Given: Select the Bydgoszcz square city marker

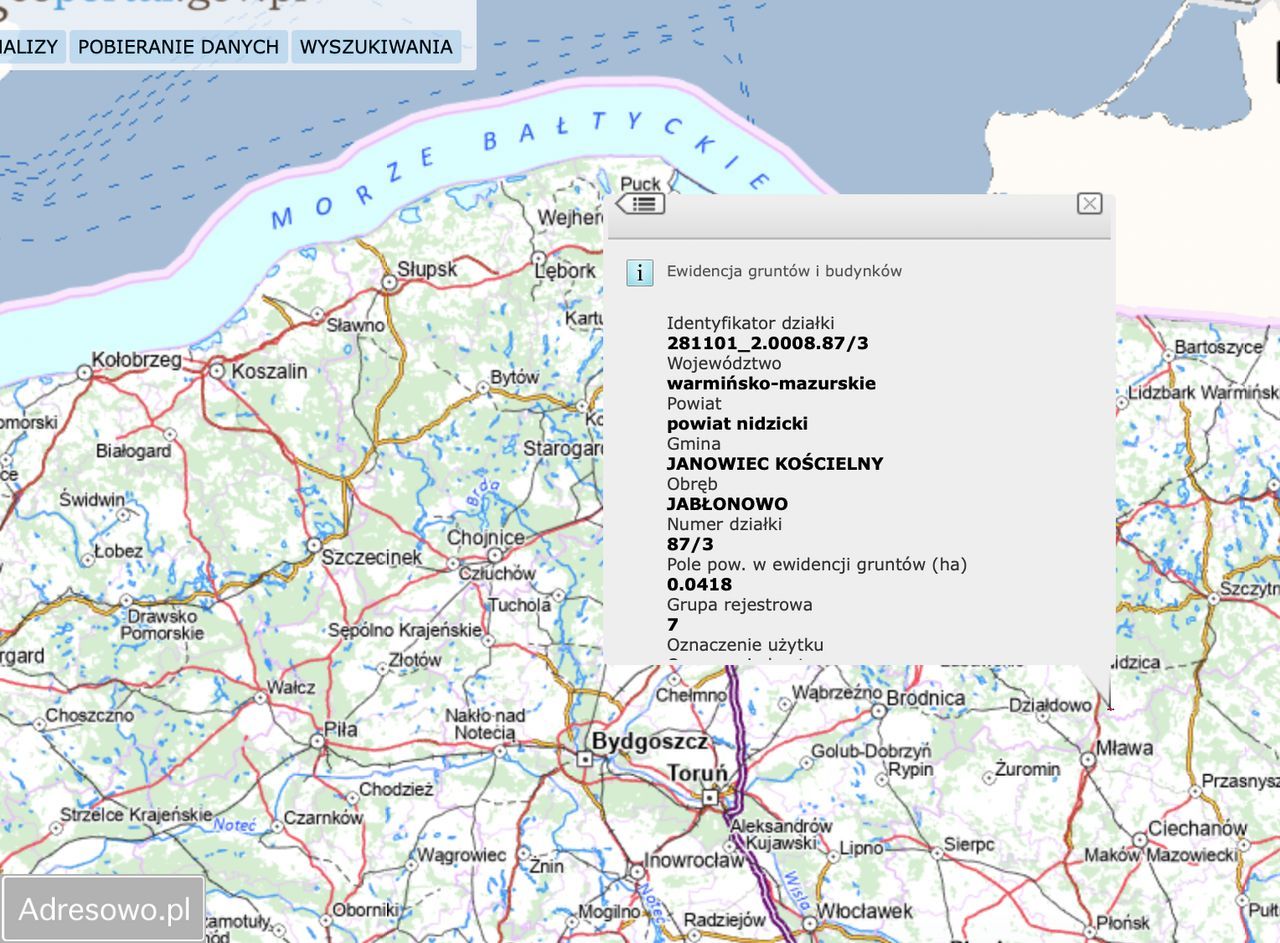Looking at the screenshot, I should [584, 759].
